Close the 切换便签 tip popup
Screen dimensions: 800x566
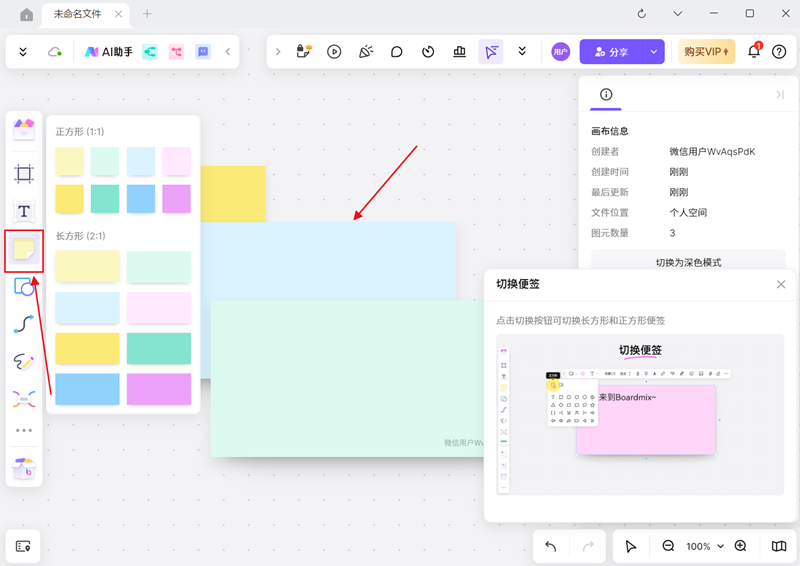click(781, 284)
